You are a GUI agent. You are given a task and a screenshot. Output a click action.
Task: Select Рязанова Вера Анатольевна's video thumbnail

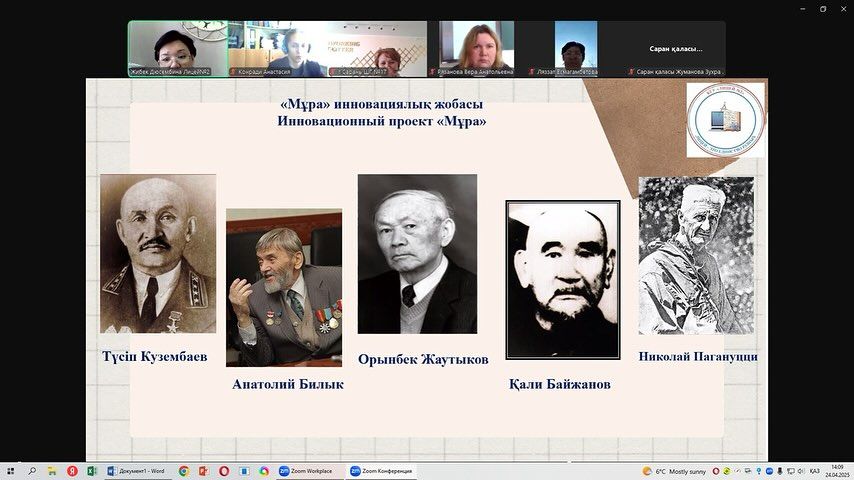(477, 48)
